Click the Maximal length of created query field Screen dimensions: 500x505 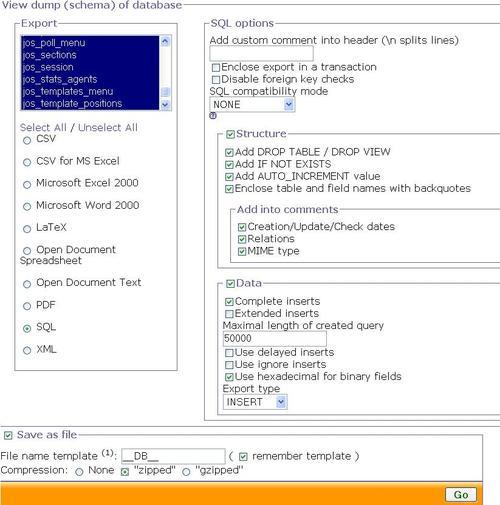pos(275,339)
